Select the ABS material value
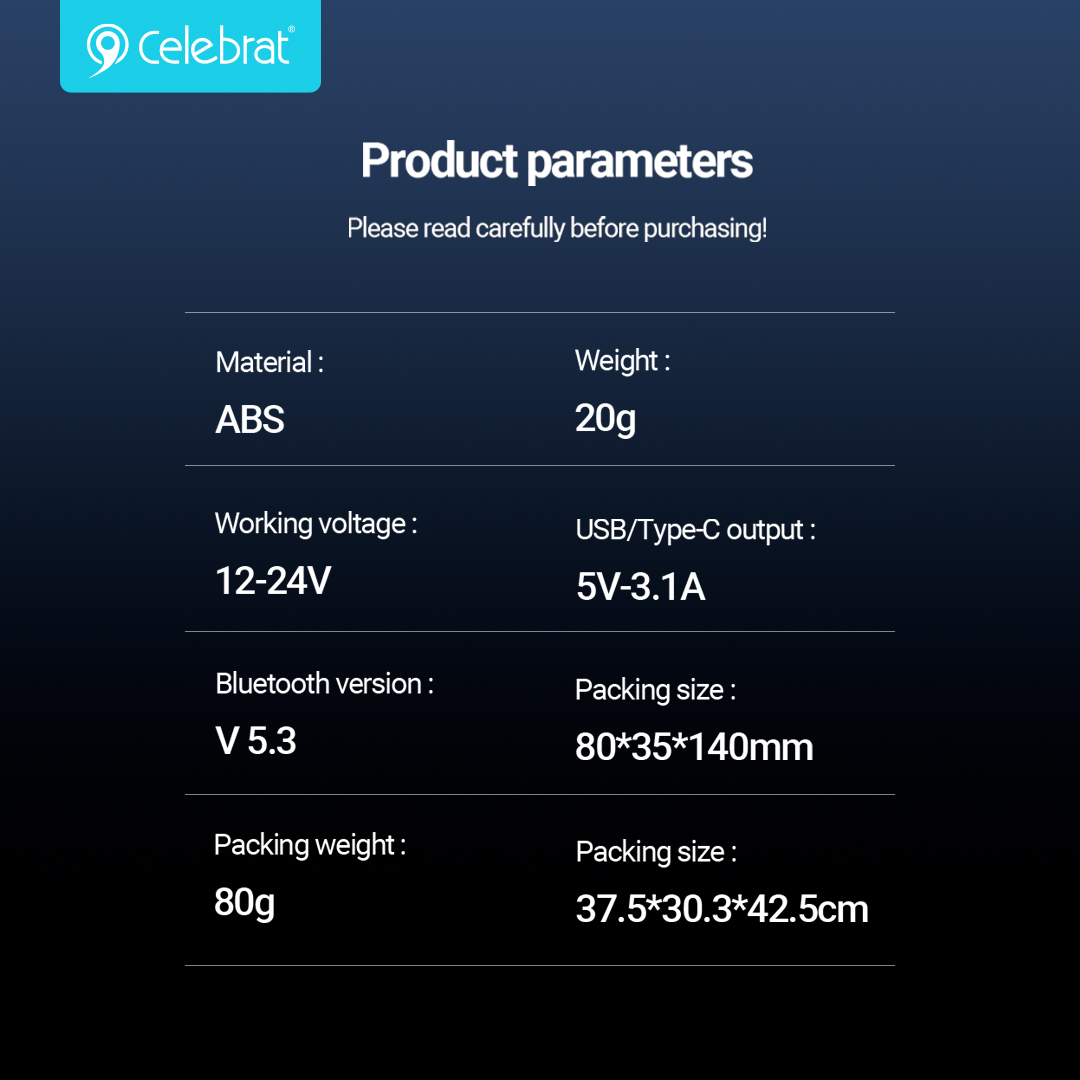The width and height of the screenshot is (1080, 1080). coord(250,419)
